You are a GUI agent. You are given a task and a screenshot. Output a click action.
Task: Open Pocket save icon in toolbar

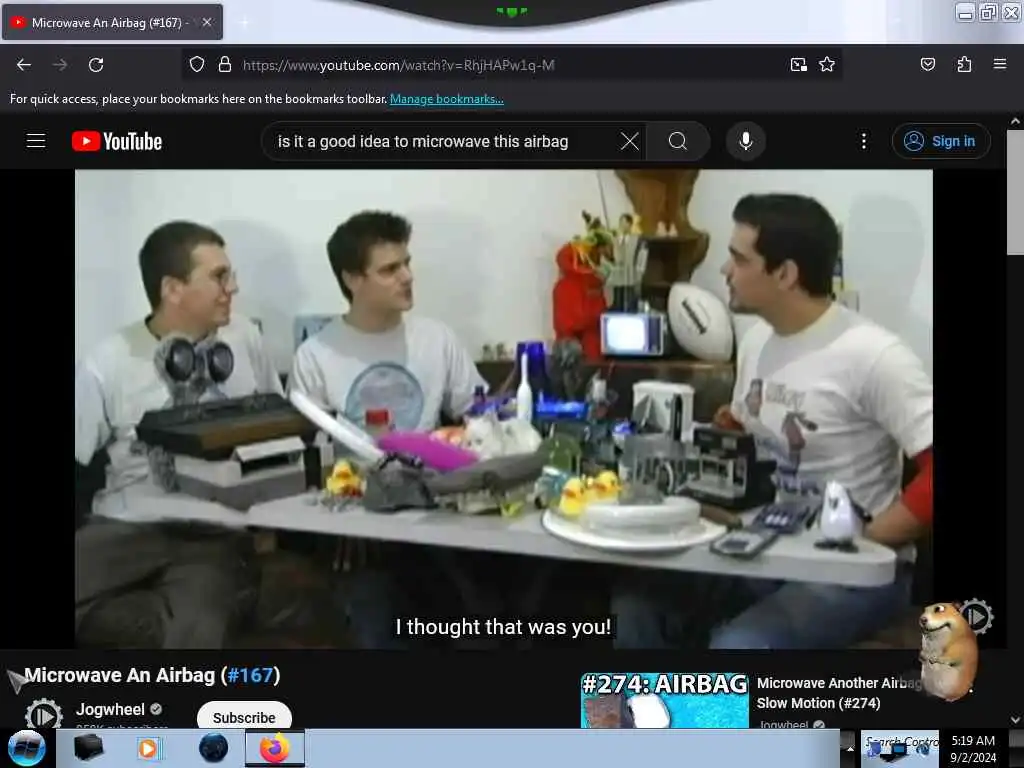[927, 64]
